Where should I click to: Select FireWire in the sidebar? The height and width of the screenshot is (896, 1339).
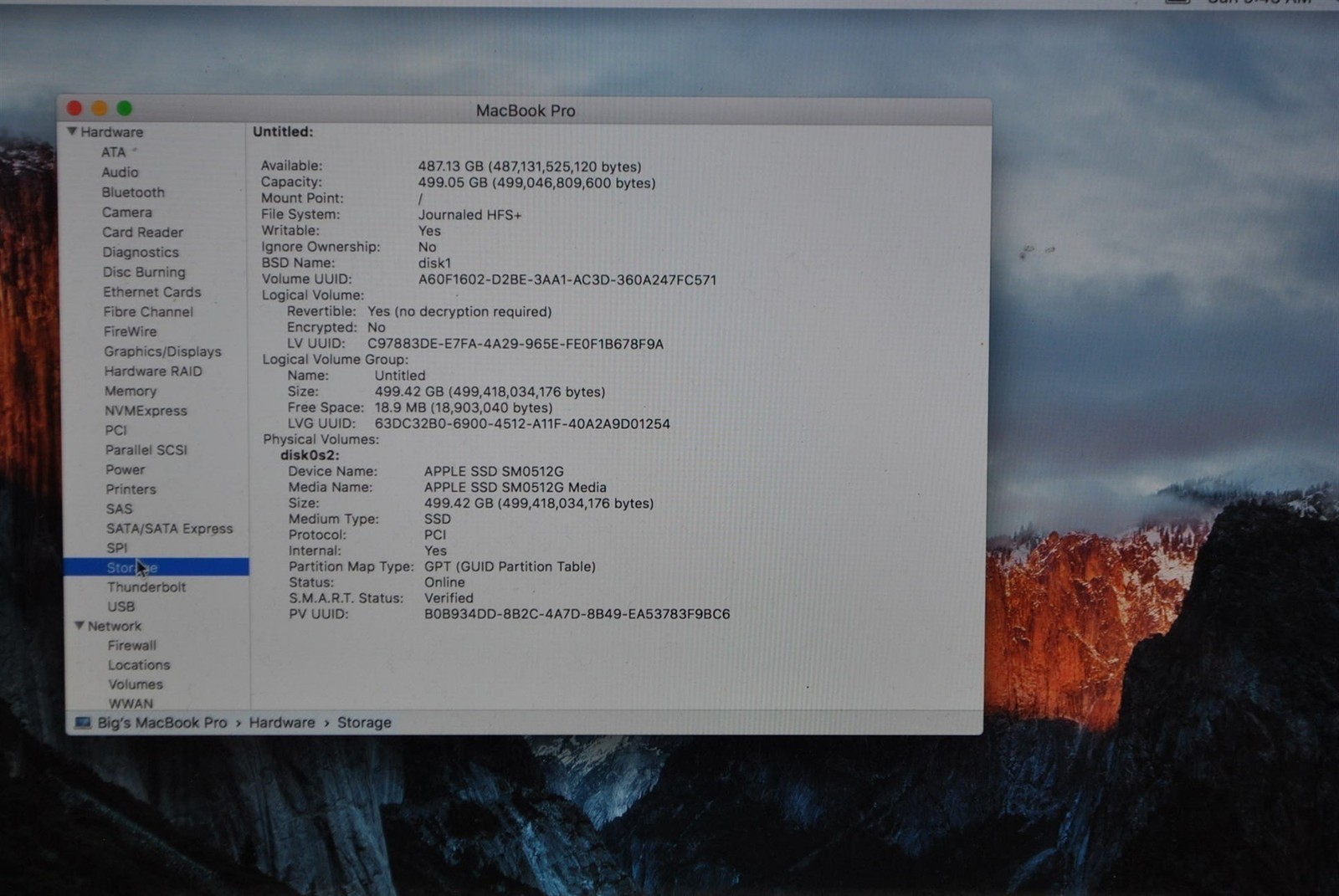click(x=131, y=331)
